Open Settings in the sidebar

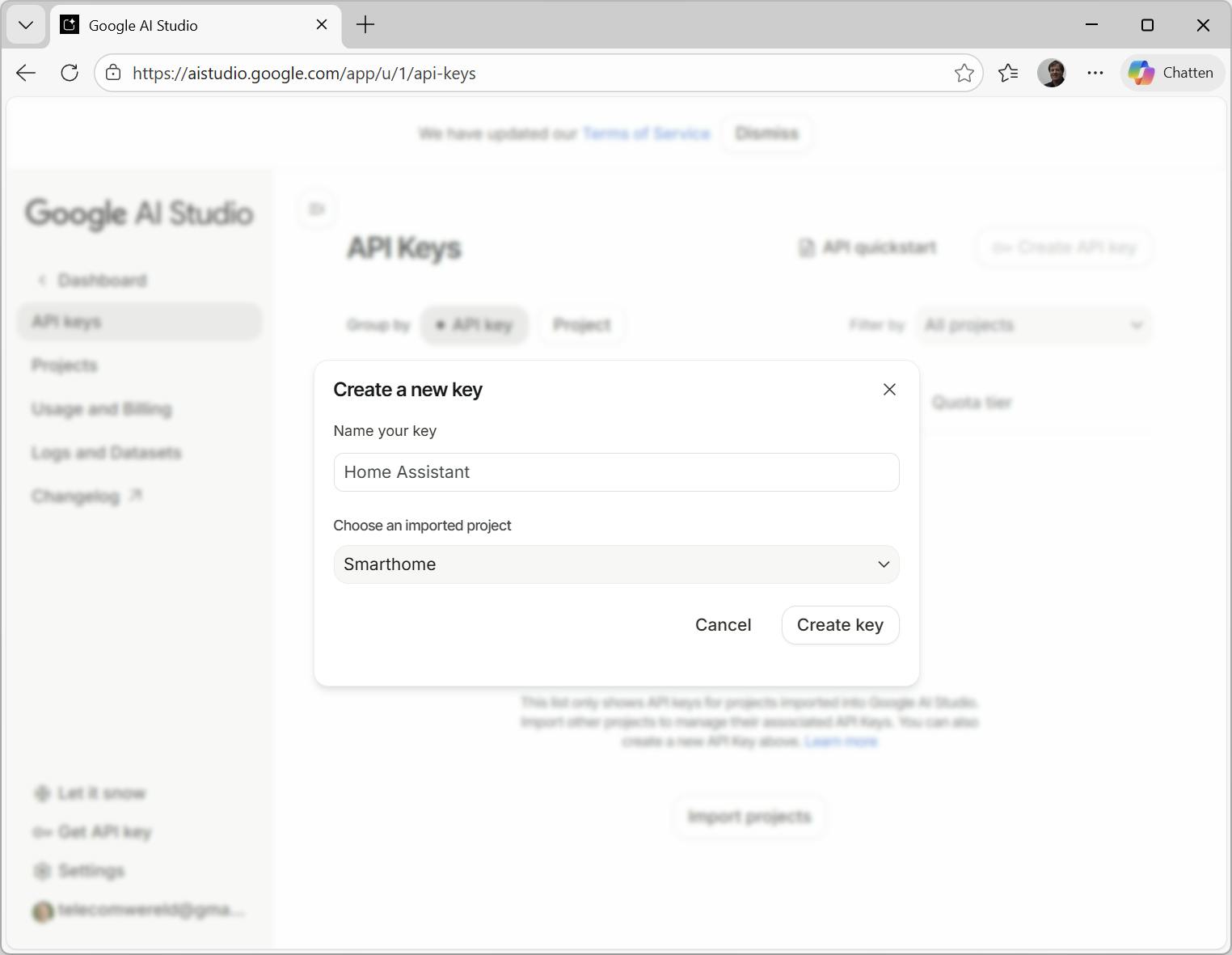tap(79, 871)
